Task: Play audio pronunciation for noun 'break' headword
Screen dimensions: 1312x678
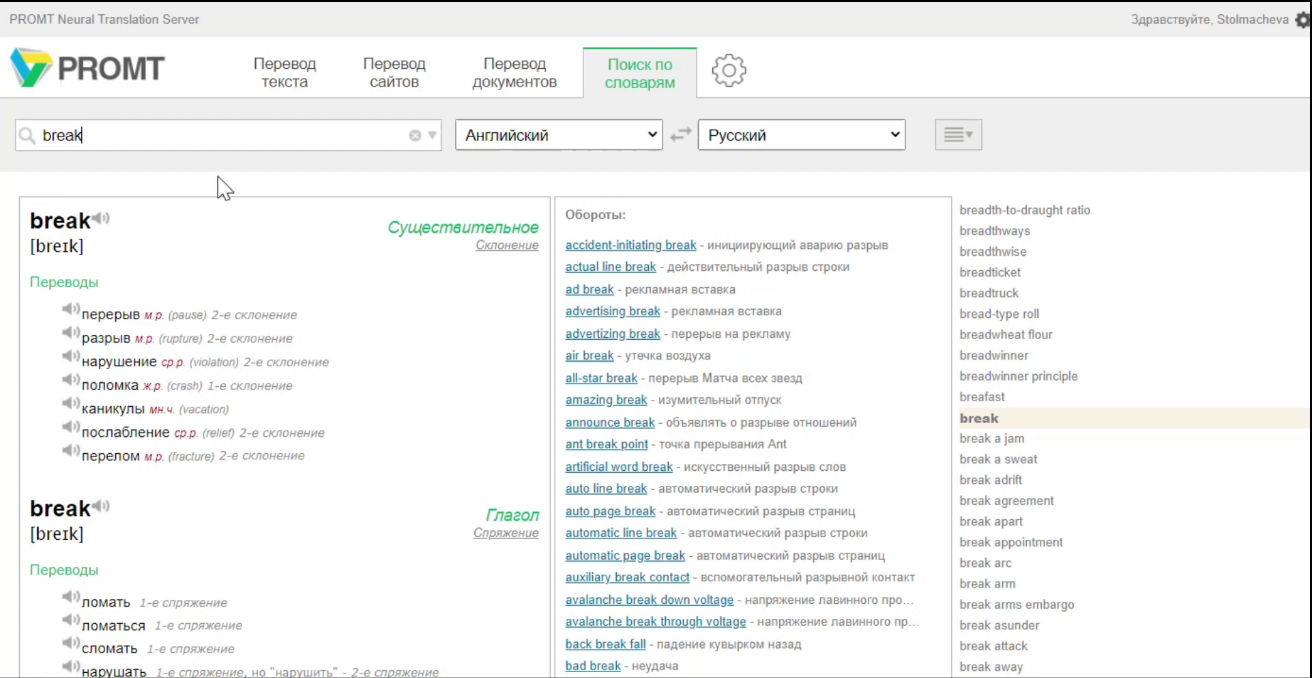Action: (x=101, y=219)
